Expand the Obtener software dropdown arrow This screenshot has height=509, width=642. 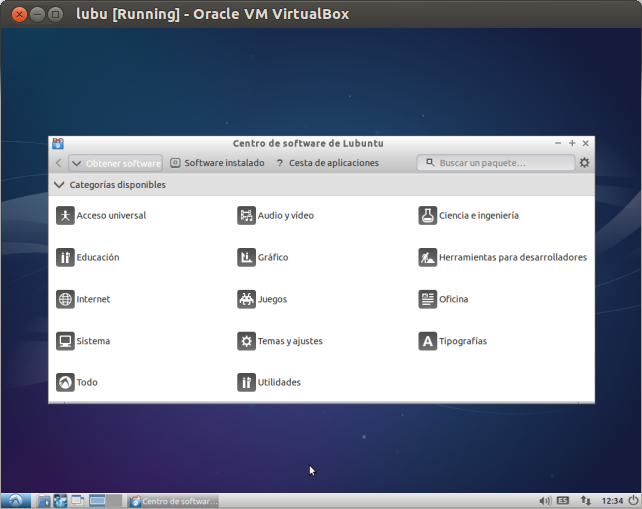point(76,163)
